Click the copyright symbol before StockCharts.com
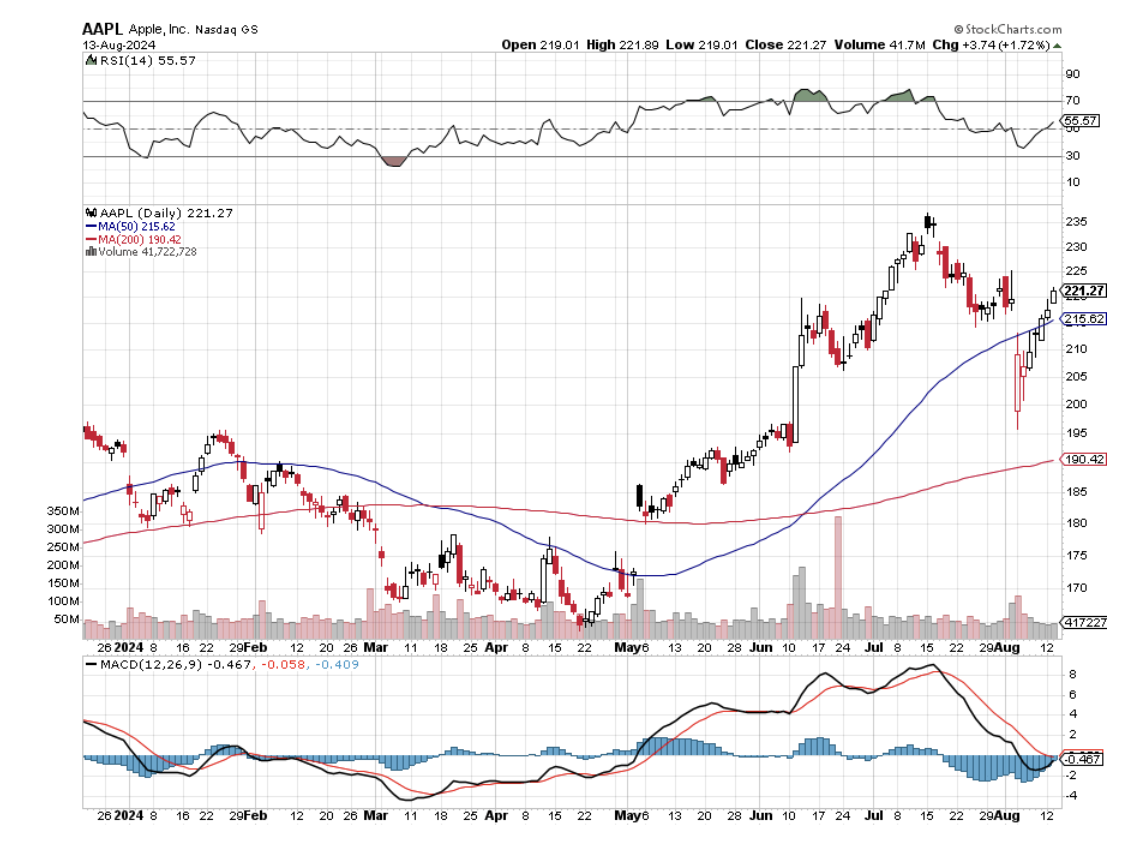The height and width of the screenshot is (844, 1126). pos(958,30)
